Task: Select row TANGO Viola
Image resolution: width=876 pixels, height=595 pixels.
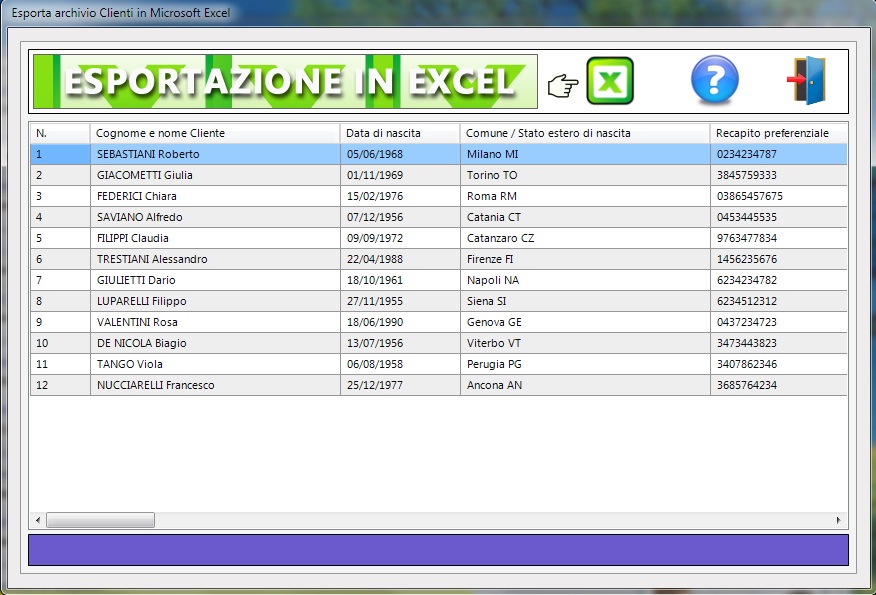Action: pyautogui.click(x=439, y=364)
